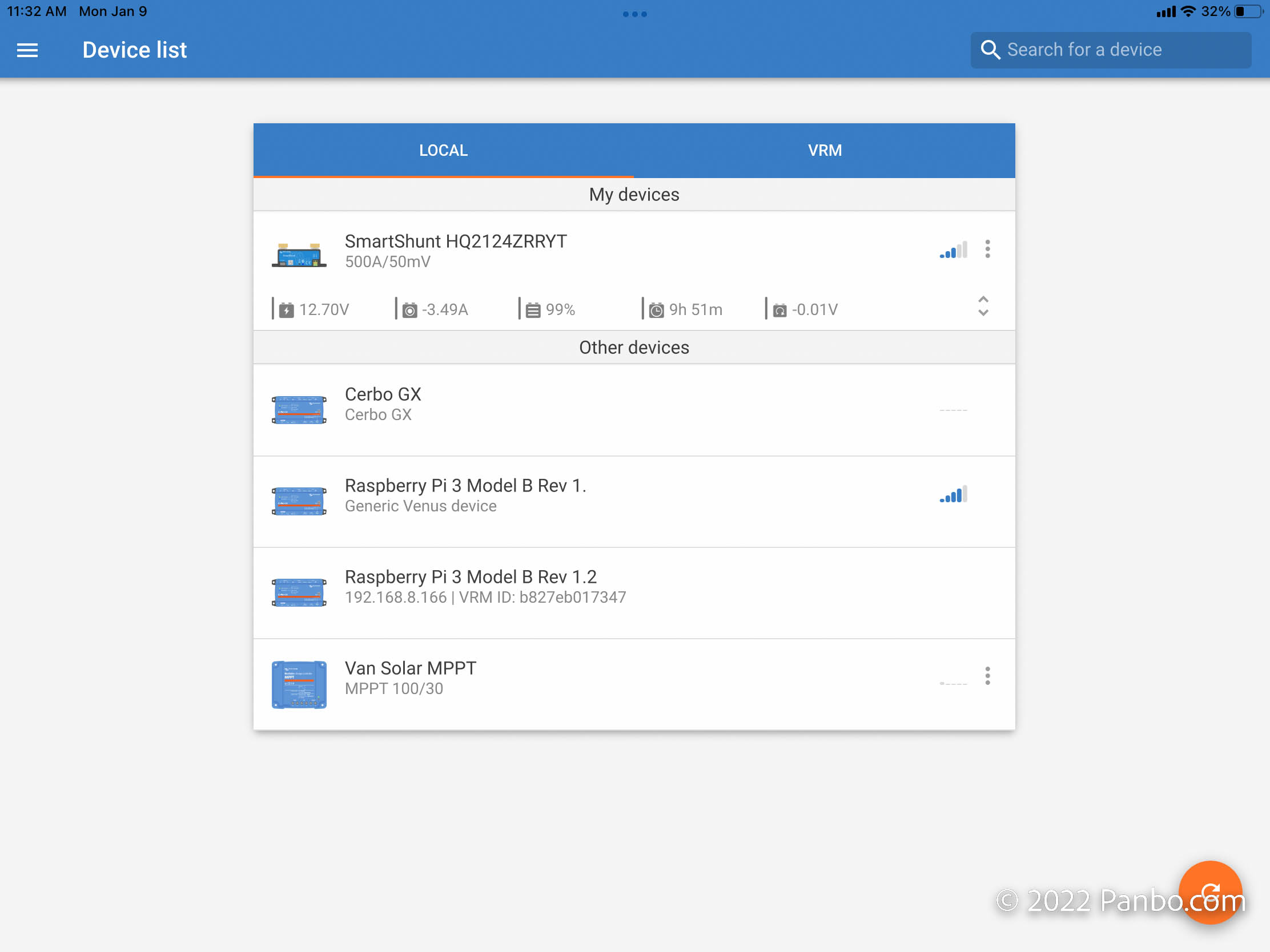Click the Raspberry Pi Rev 1.2 device image
The image size is (1270, 952).
point(299,592)
